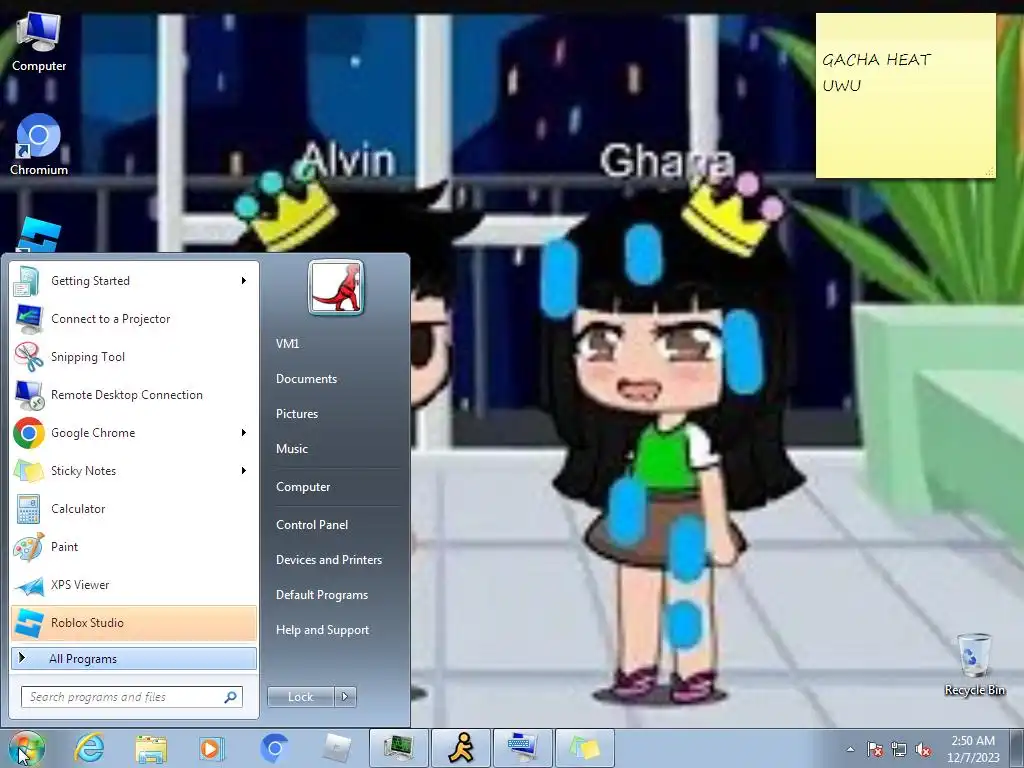This screenshot has height=768, width=1024.
Task: Click the Remote Desktop Connection icon
Action: [28, 394]
